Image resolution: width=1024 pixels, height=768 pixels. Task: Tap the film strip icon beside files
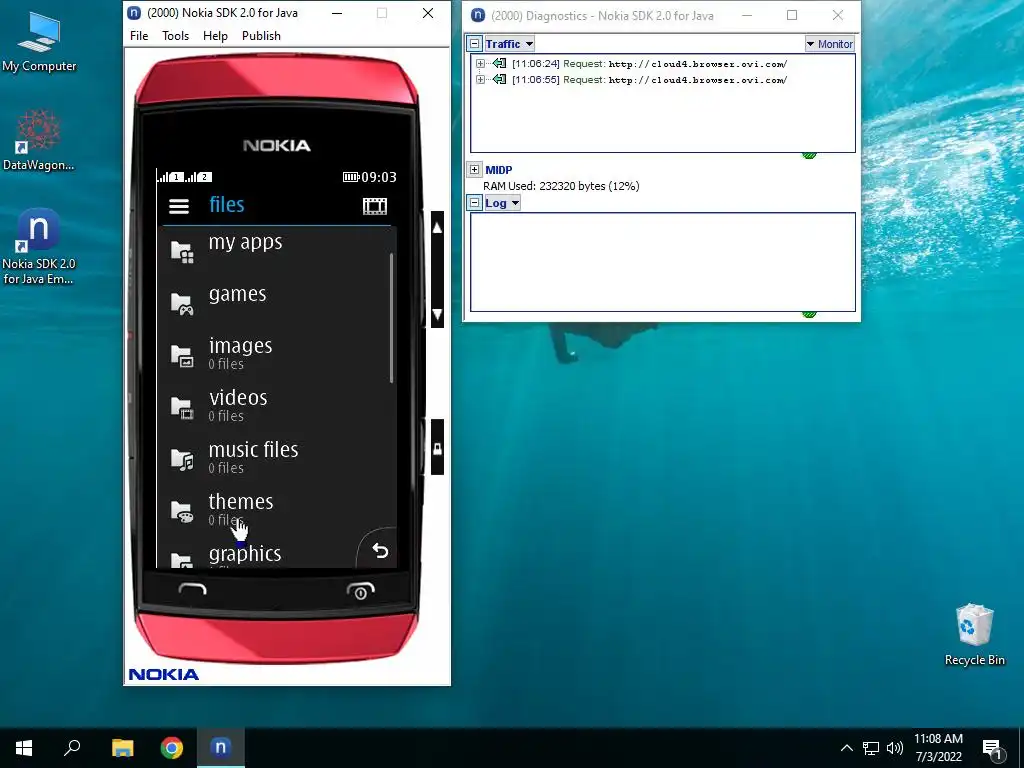pyautogui.click(x=375, y=206)
